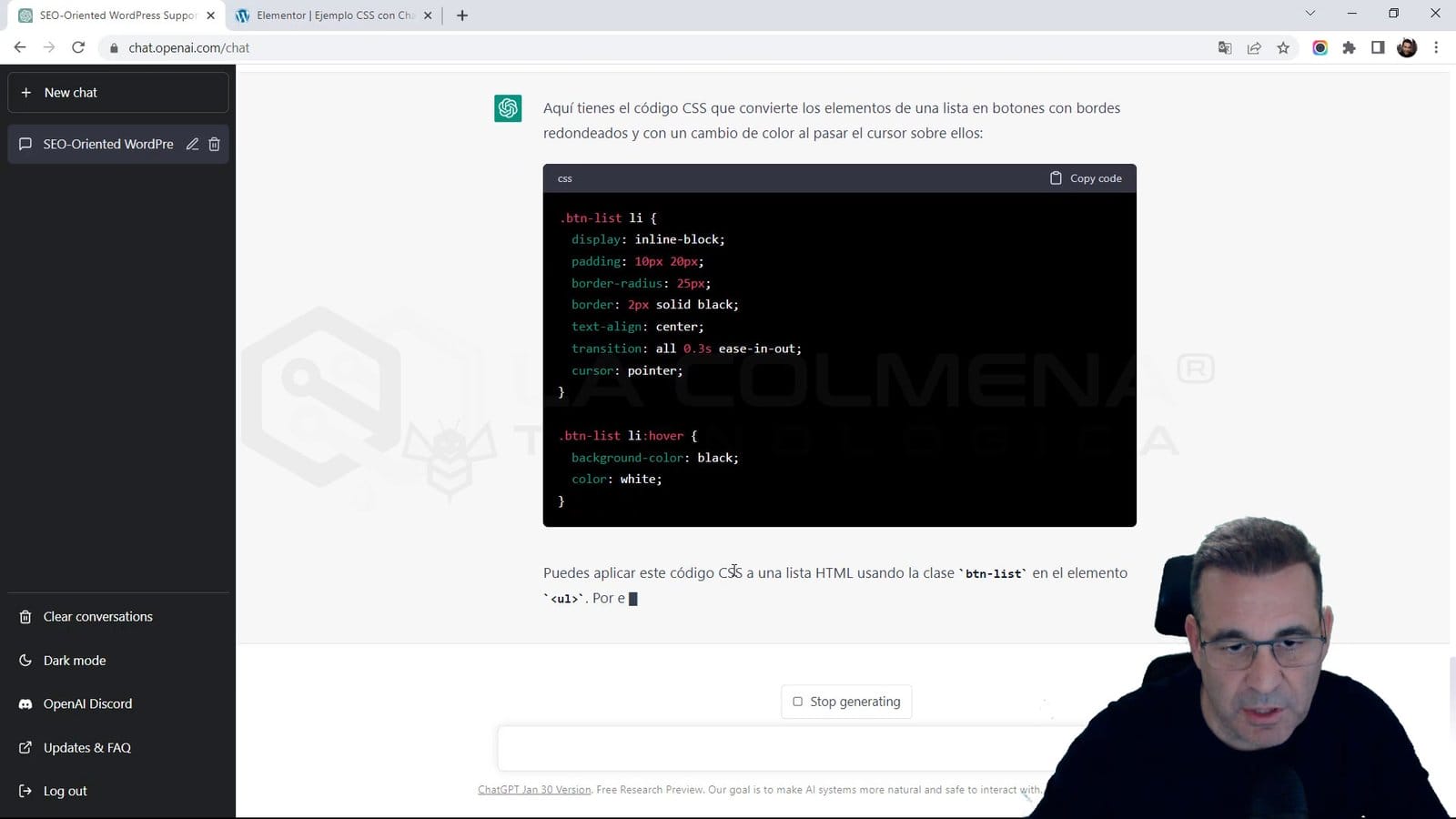
Task: Rename the SEO-Oriented WordPre conversation
Action: pos(192,144)
